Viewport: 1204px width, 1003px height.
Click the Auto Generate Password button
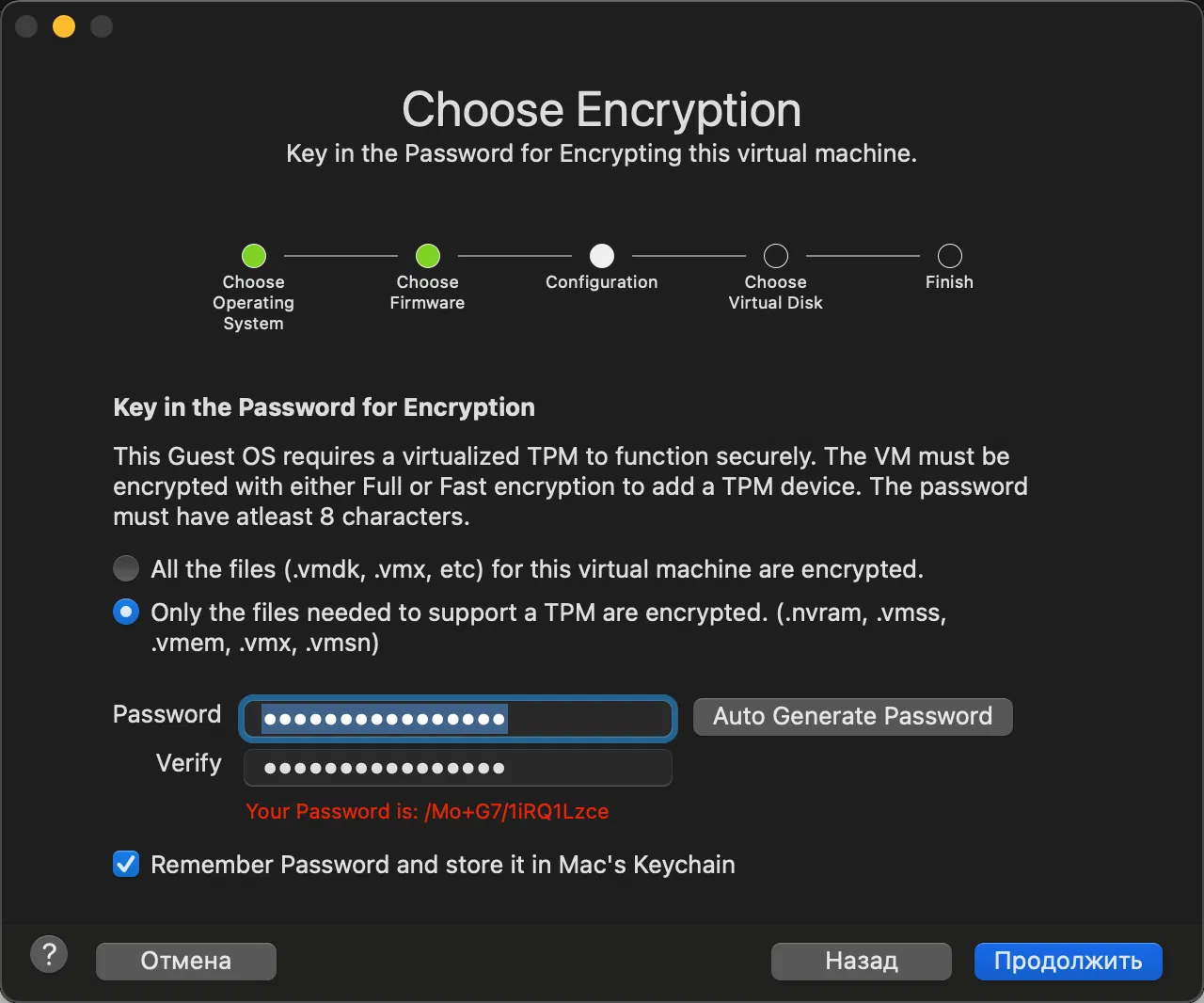(852, 717)
